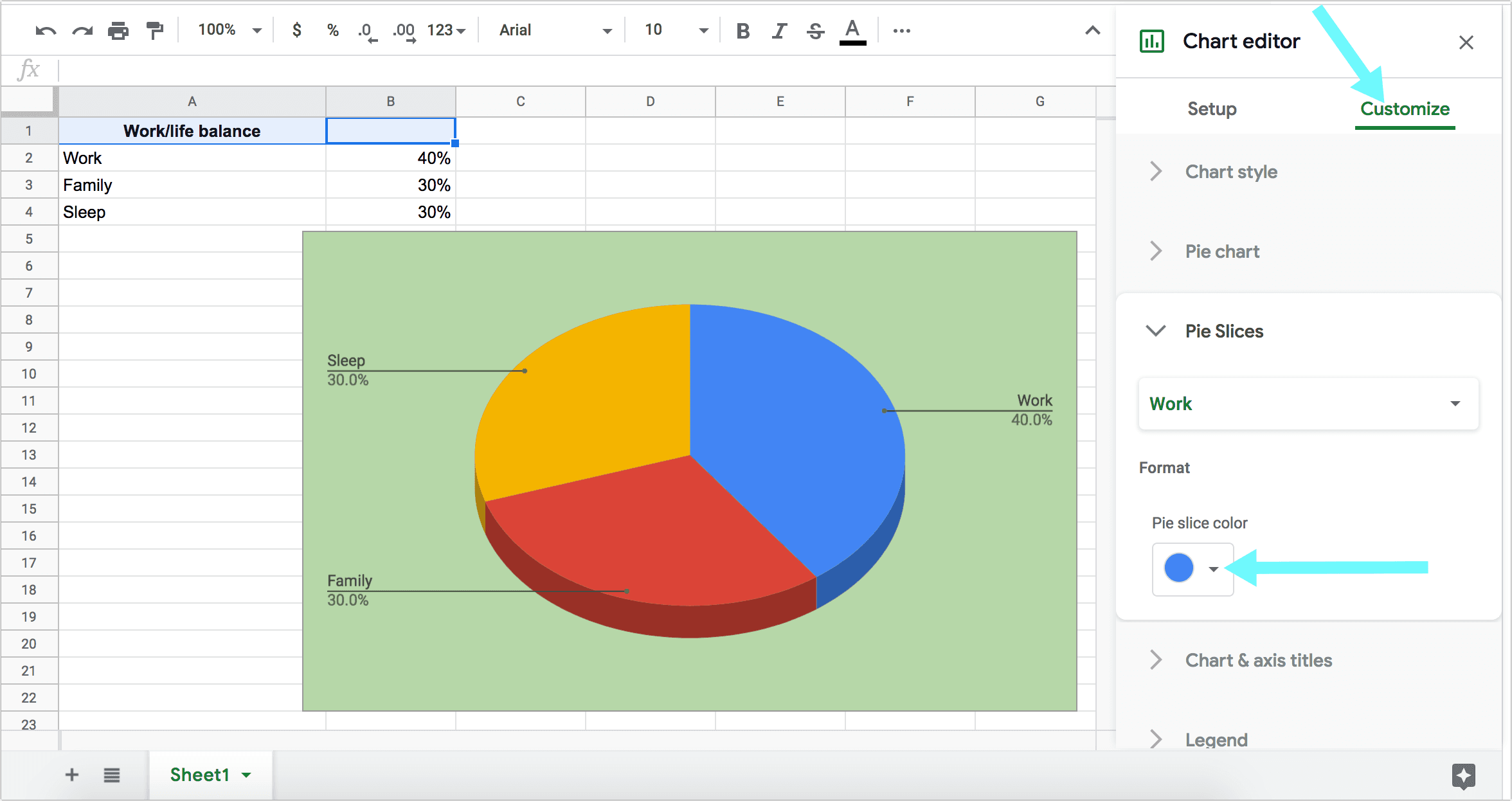The image size is (1512, 801).
Task: Select the Customize tab in Chart editor
Action: click(x=1403, y=108)
